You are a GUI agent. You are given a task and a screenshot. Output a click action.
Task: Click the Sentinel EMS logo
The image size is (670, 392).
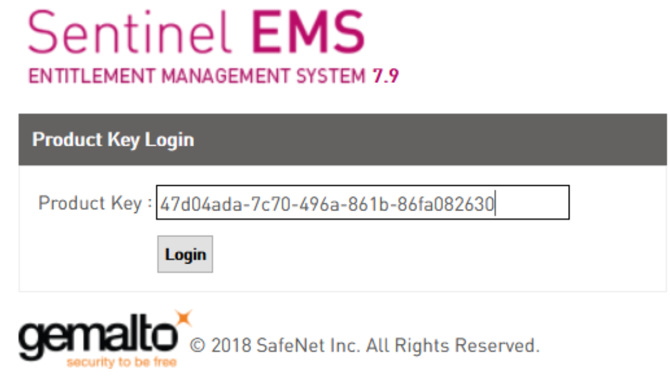coord(213,47)
